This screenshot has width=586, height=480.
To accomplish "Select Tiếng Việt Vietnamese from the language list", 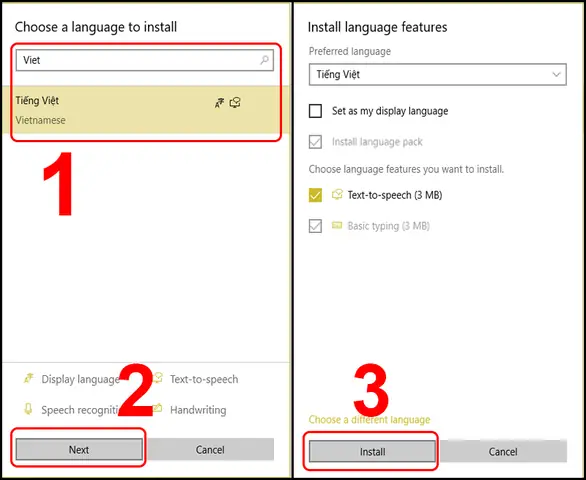I will click(x=146, y=110).
